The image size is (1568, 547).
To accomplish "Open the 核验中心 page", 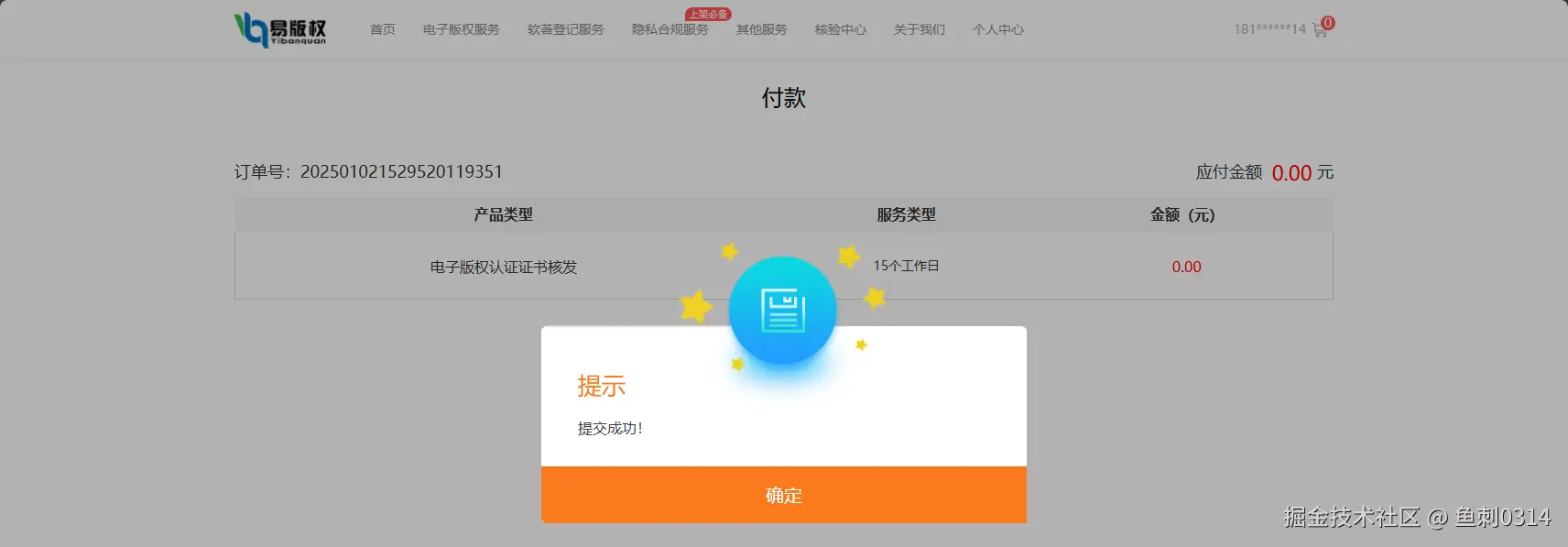I will pos(841,29).
